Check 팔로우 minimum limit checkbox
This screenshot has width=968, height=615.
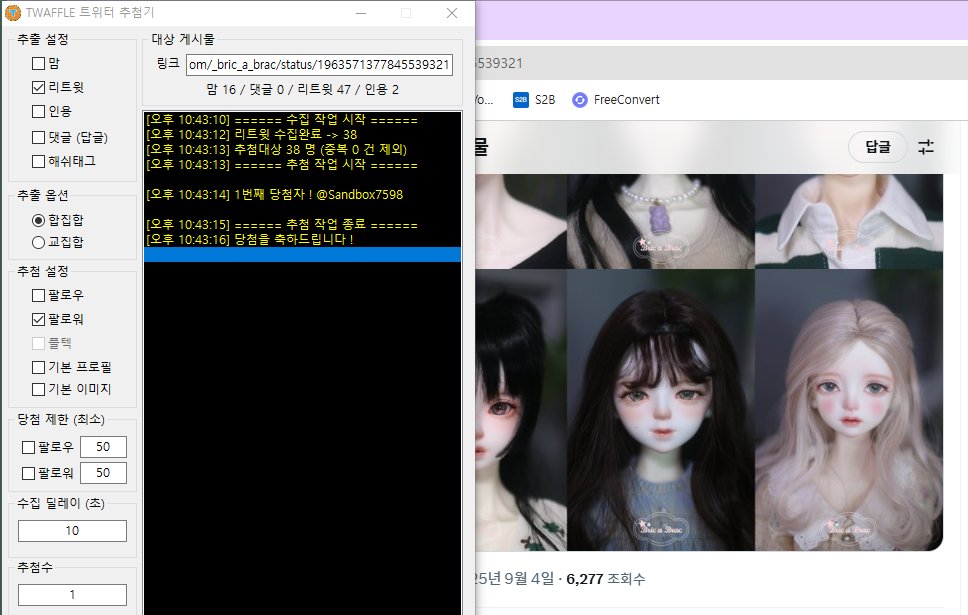[28, 447]
